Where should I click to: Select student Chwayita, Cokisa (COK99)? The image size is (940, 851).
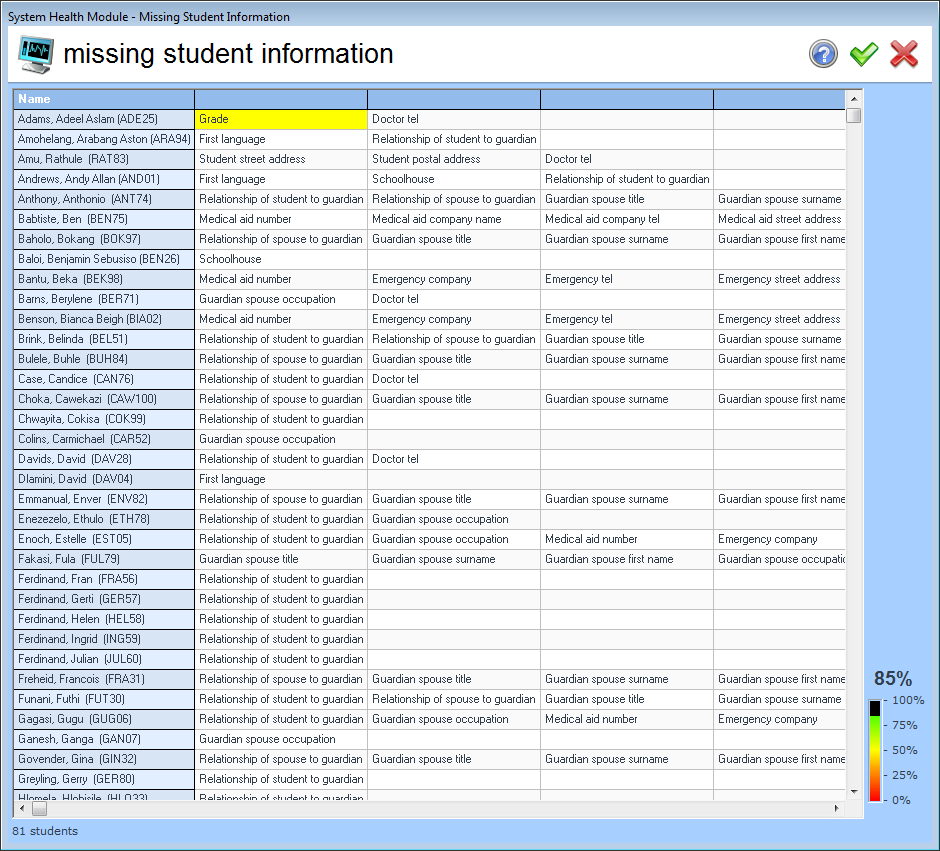click(104, 419)
